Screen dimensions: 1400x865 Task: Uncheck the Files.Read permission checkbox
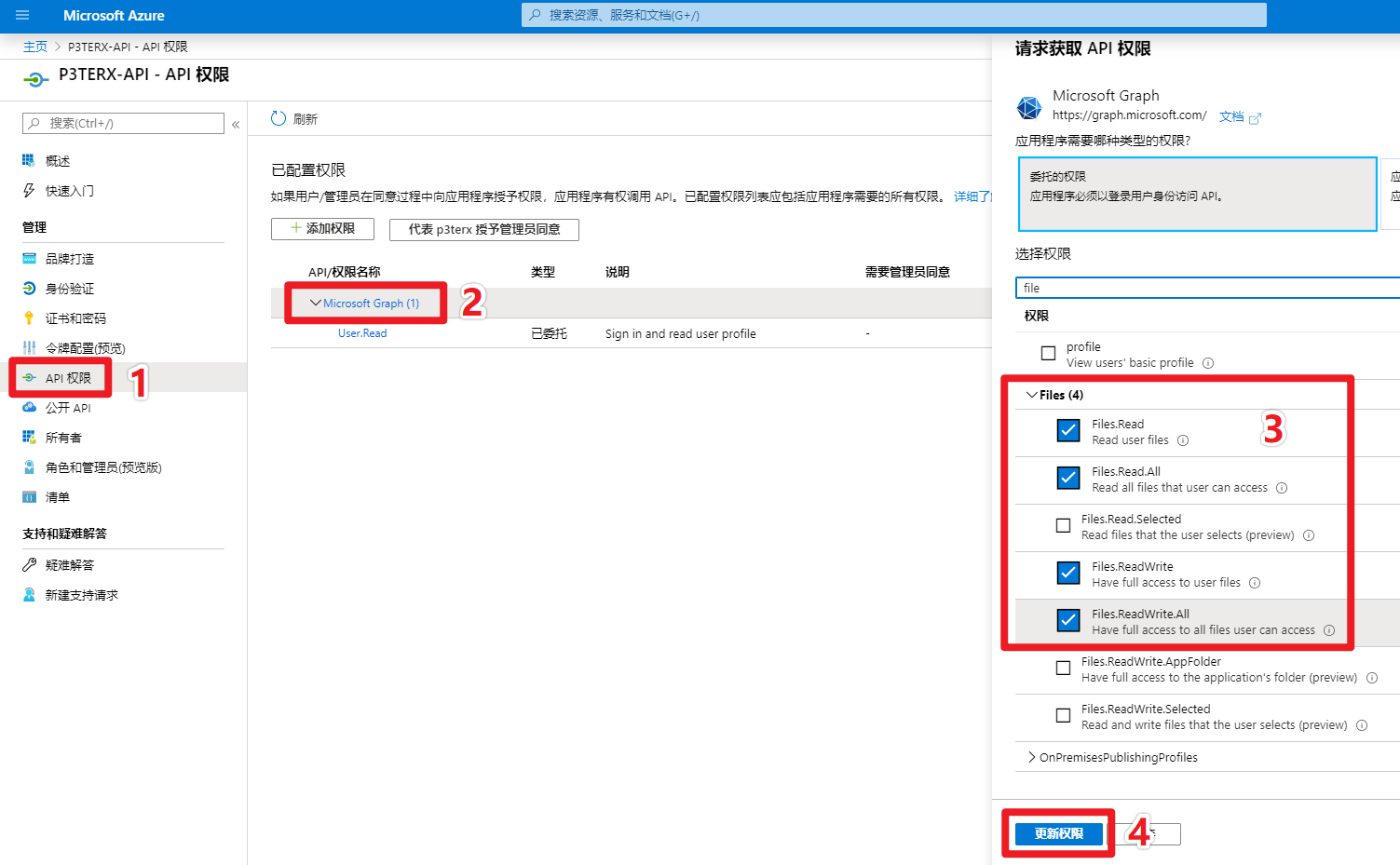pos(1068,431)
